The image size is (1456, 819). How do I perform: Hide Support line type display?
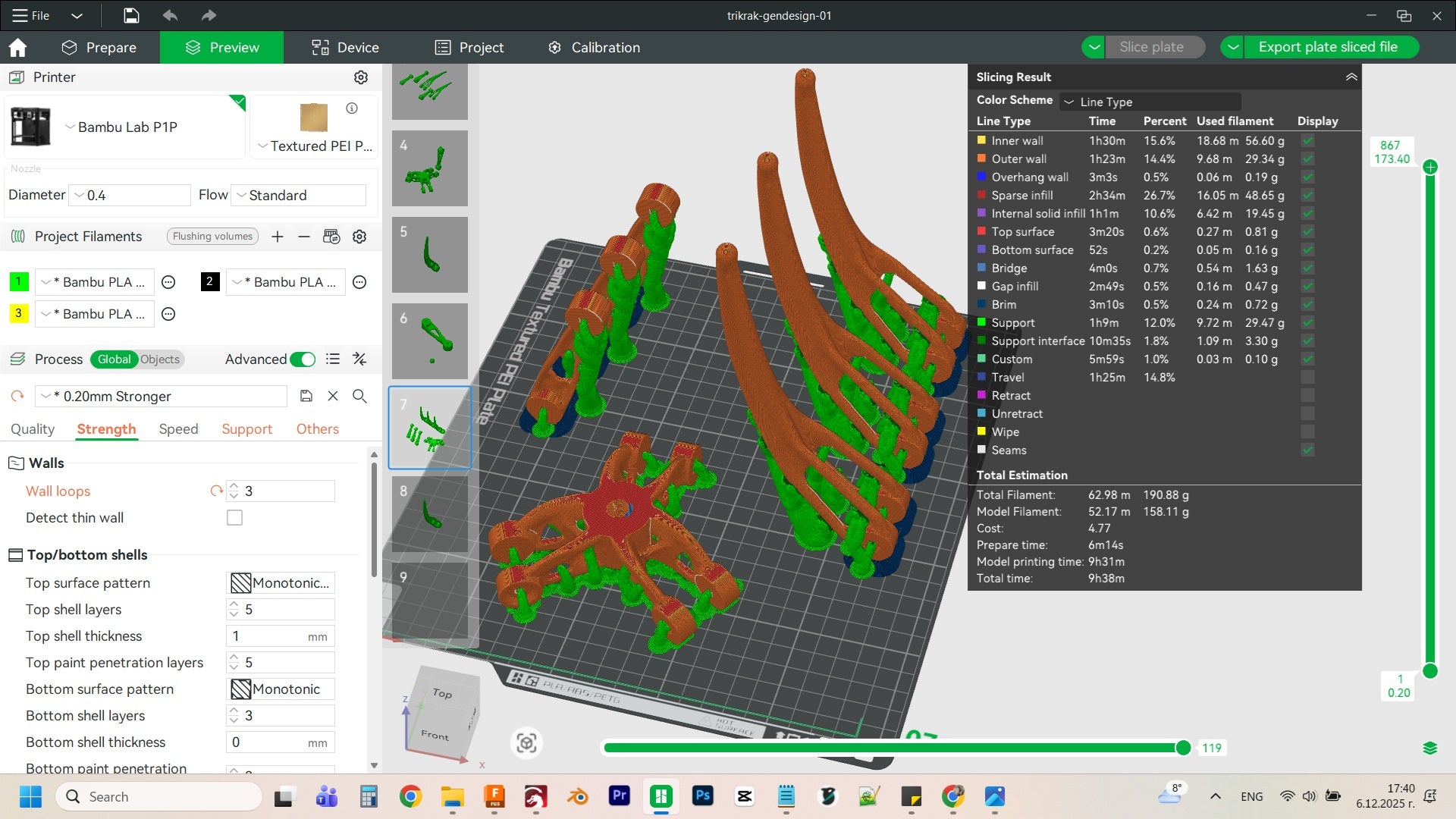coord(1307,323)
